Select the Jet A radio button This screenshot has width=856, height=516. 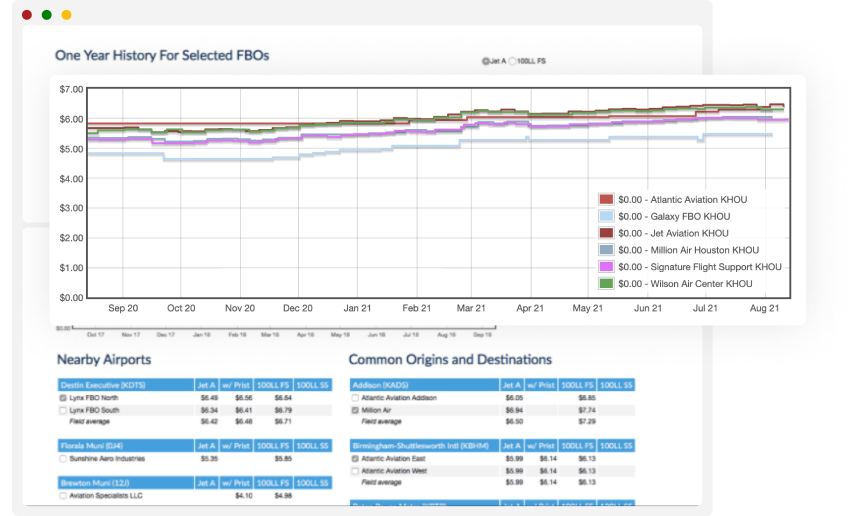(x=486, y=61)
